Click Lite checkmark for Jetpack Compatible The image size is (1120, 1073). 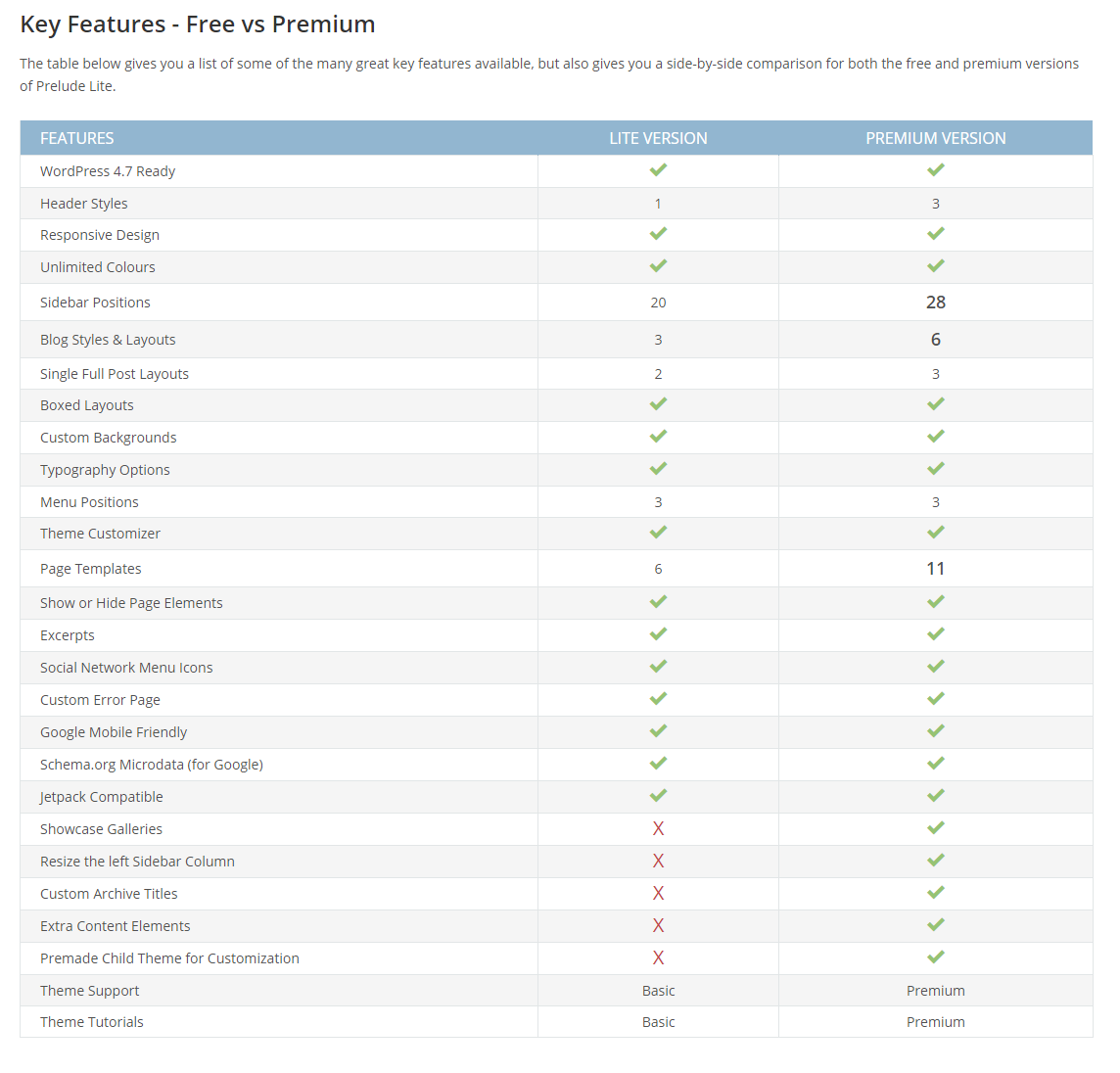(x=658, y=796)
